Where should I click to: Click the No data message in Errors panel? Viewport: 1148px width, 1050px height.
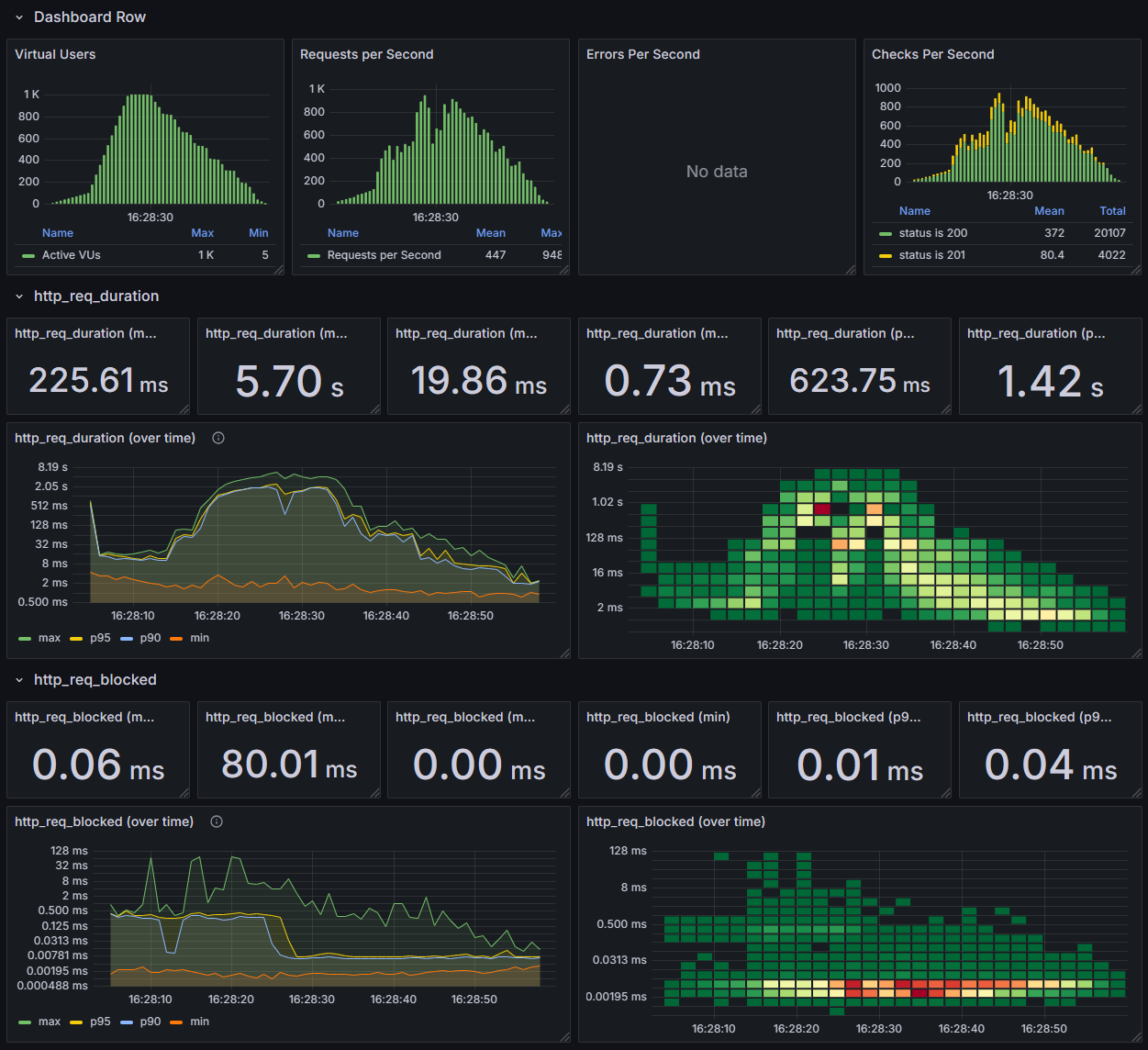[x=717, y=172]
